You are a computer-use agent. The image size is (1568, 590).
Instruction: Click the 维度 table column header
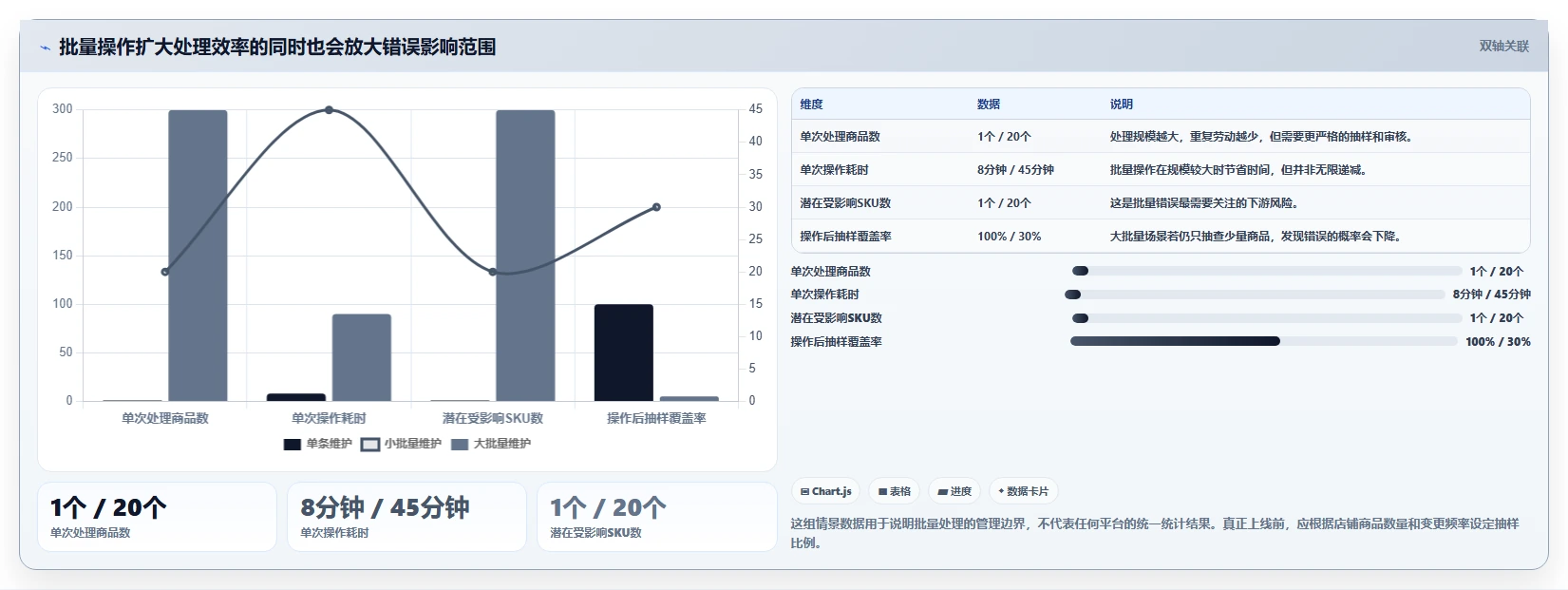811,104
